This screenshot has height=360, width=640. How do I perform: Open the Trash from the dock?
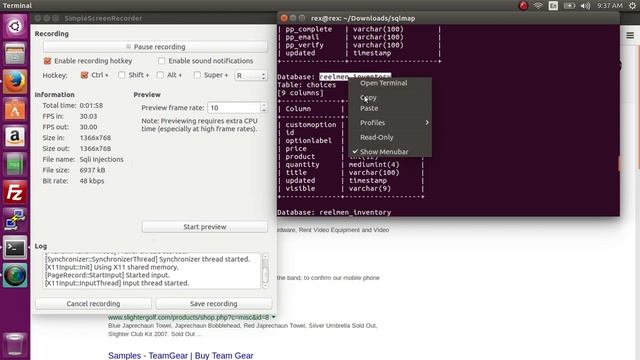point(15,344)
